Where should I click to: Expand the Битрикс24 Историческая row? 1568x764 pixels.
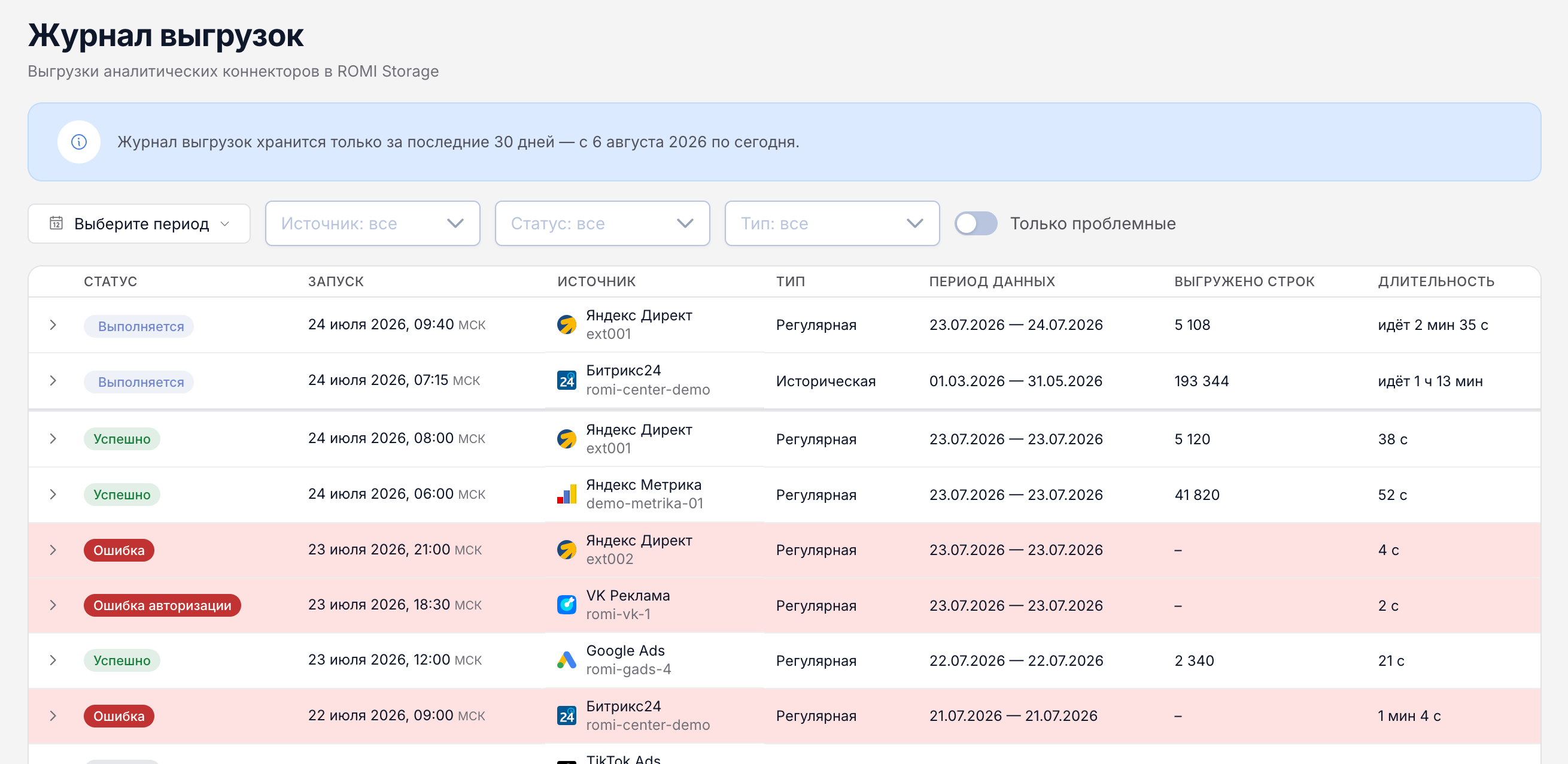tap(53, 381)
